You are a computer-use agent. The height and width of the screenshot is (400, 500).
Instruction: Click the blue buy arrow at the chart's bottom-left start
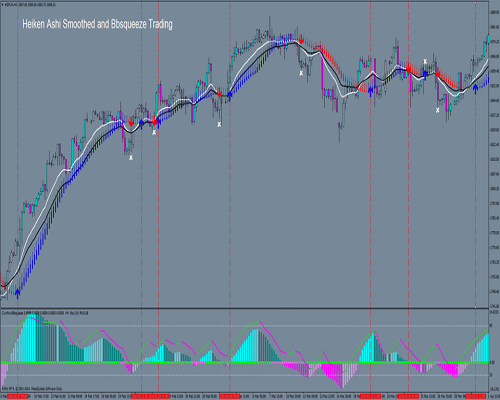pos(18,294)
